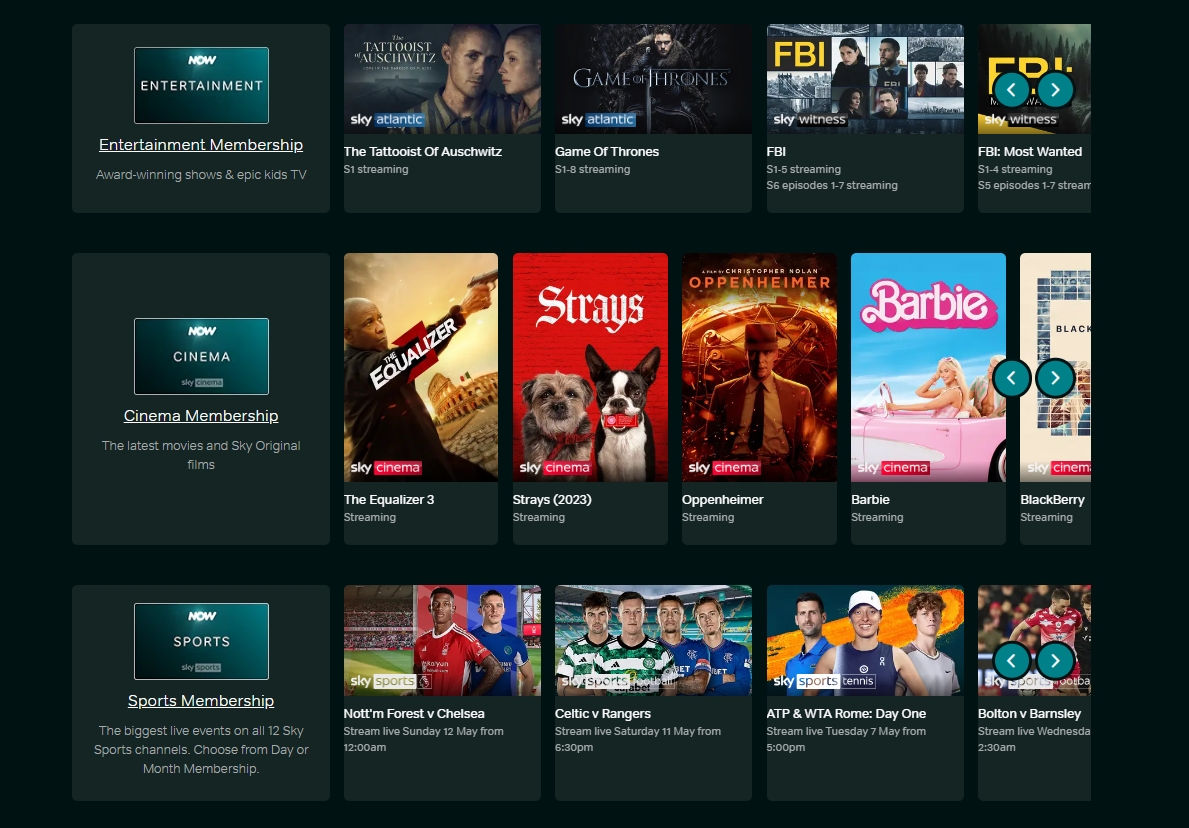Click 'Oppenheimer' title text

click(x=723, y=500)
